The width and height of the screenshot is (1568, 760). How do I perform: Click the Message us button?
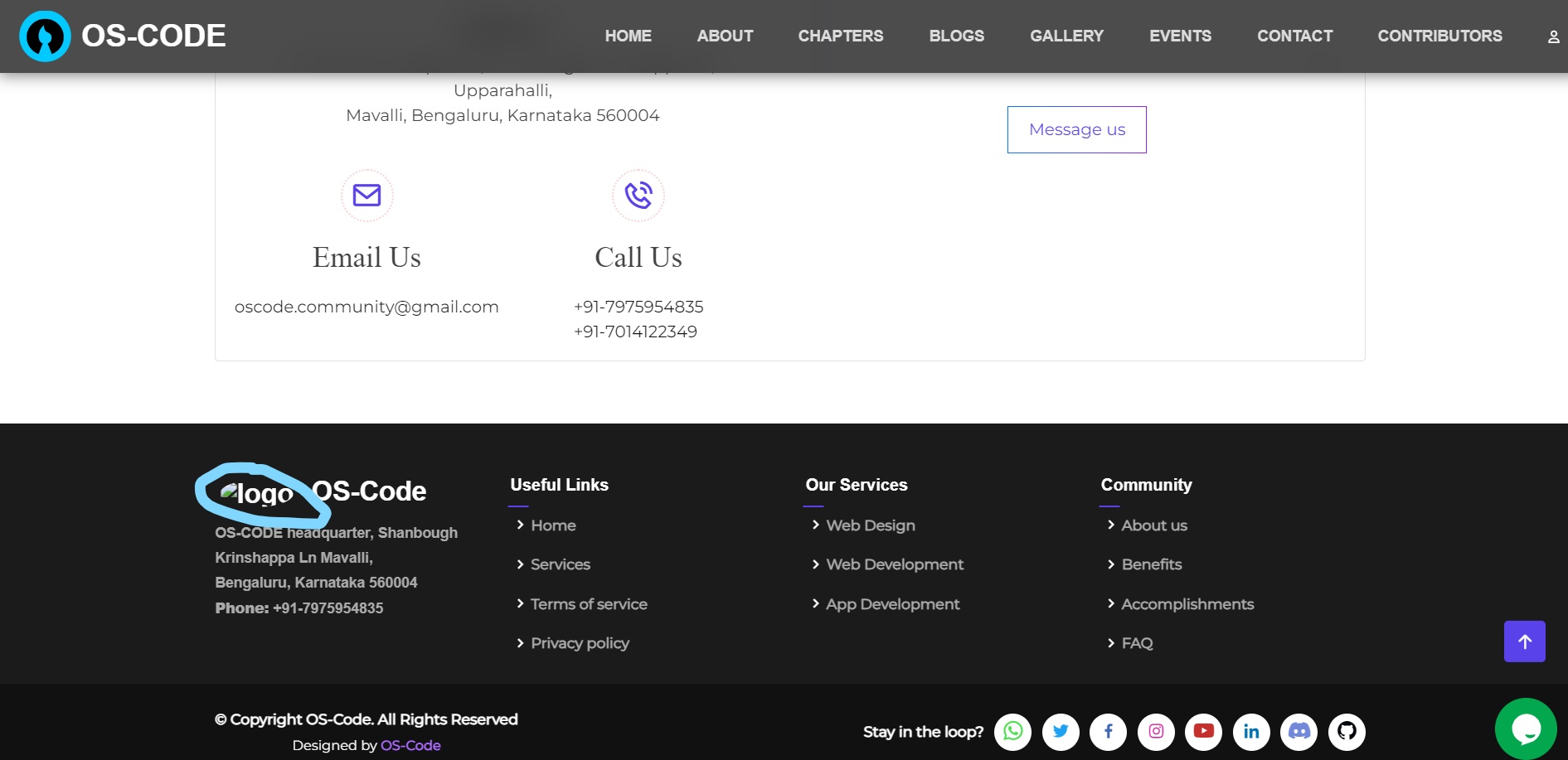click(1076, 129)
